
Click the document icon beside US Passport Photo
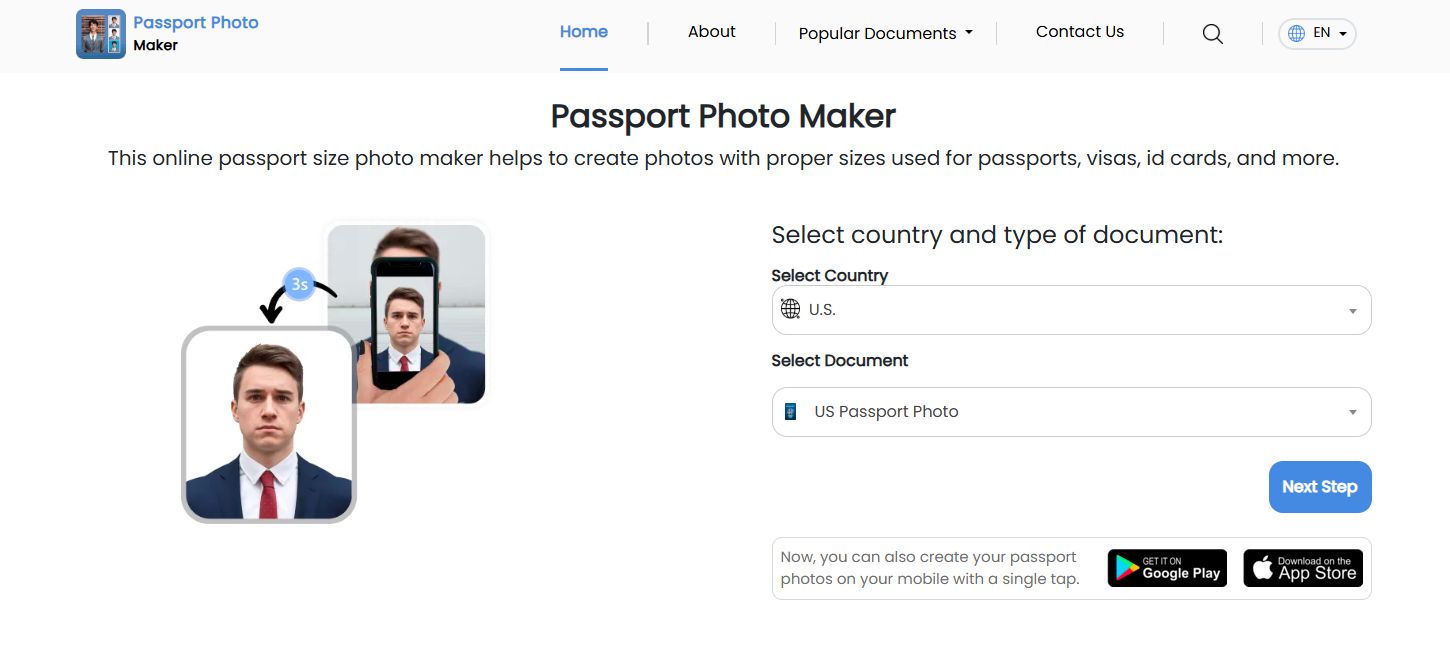[791, 411]
